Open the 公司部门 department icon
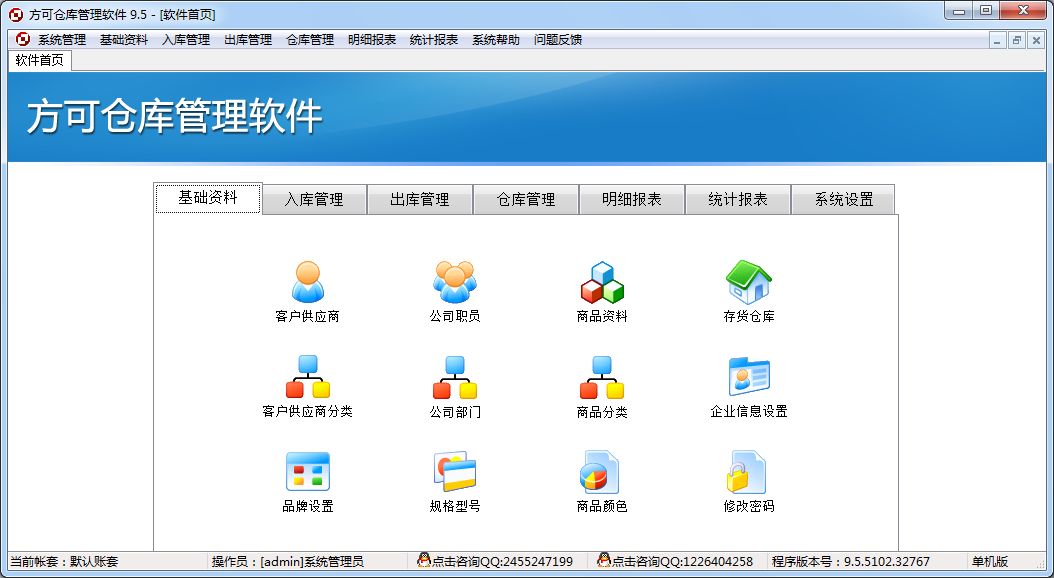 [454, 382]
